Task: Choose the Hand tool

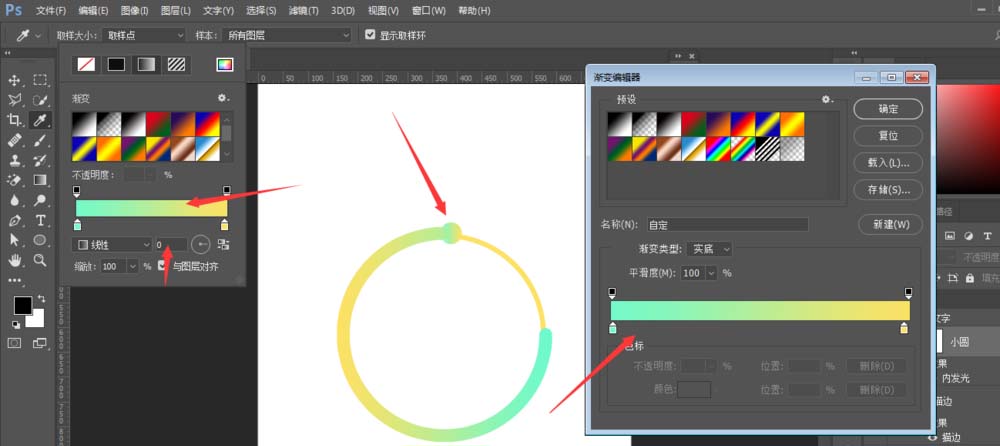Action: click(15, 260)
